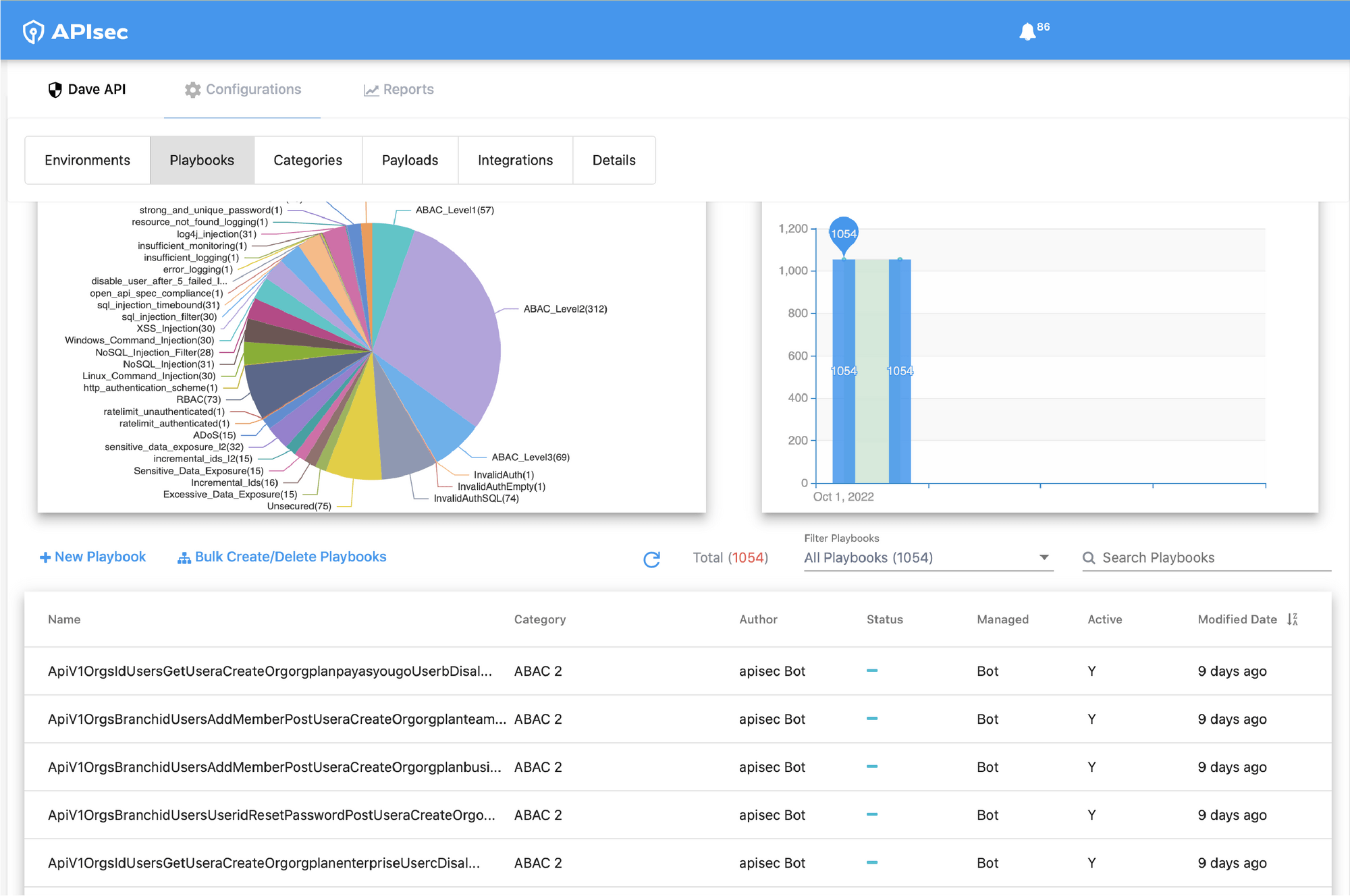Open the notifications bell

(x=1027, y=30)
